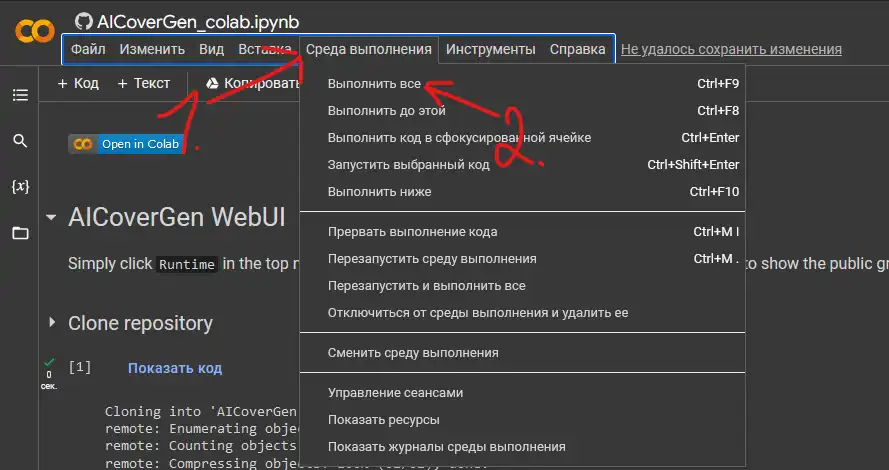Open the Вид menu
The height and width of the screenshot is (470, 889).
coord(211,49)
